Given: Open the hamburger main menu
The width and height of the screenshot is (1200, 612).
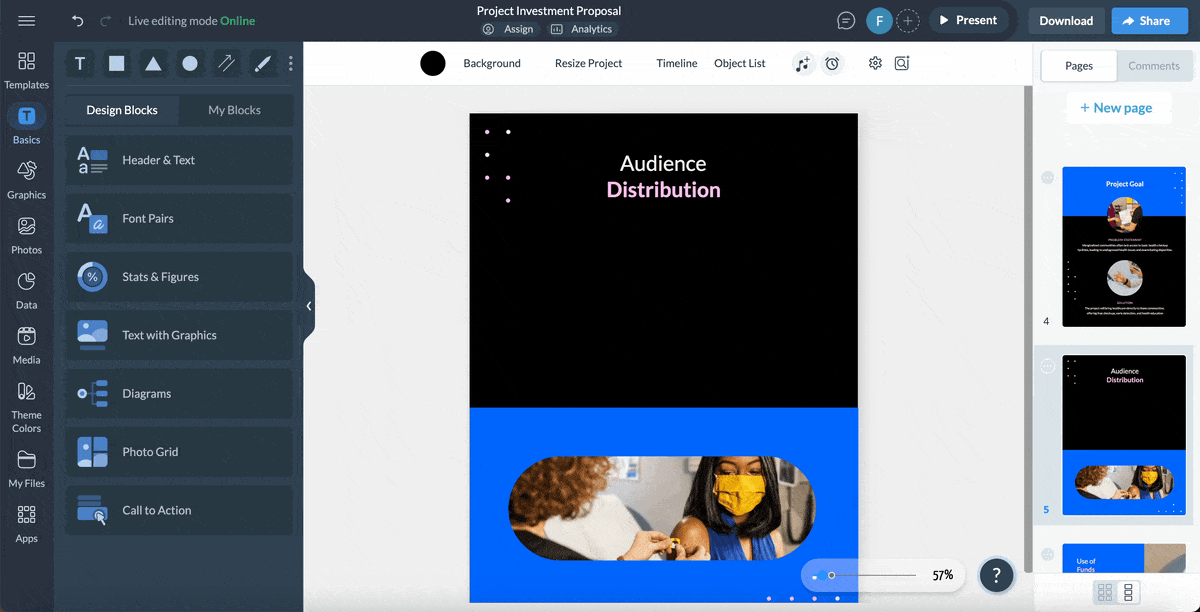Looking at the screenshot, I should pyautogui.click(x=27, y=21).
